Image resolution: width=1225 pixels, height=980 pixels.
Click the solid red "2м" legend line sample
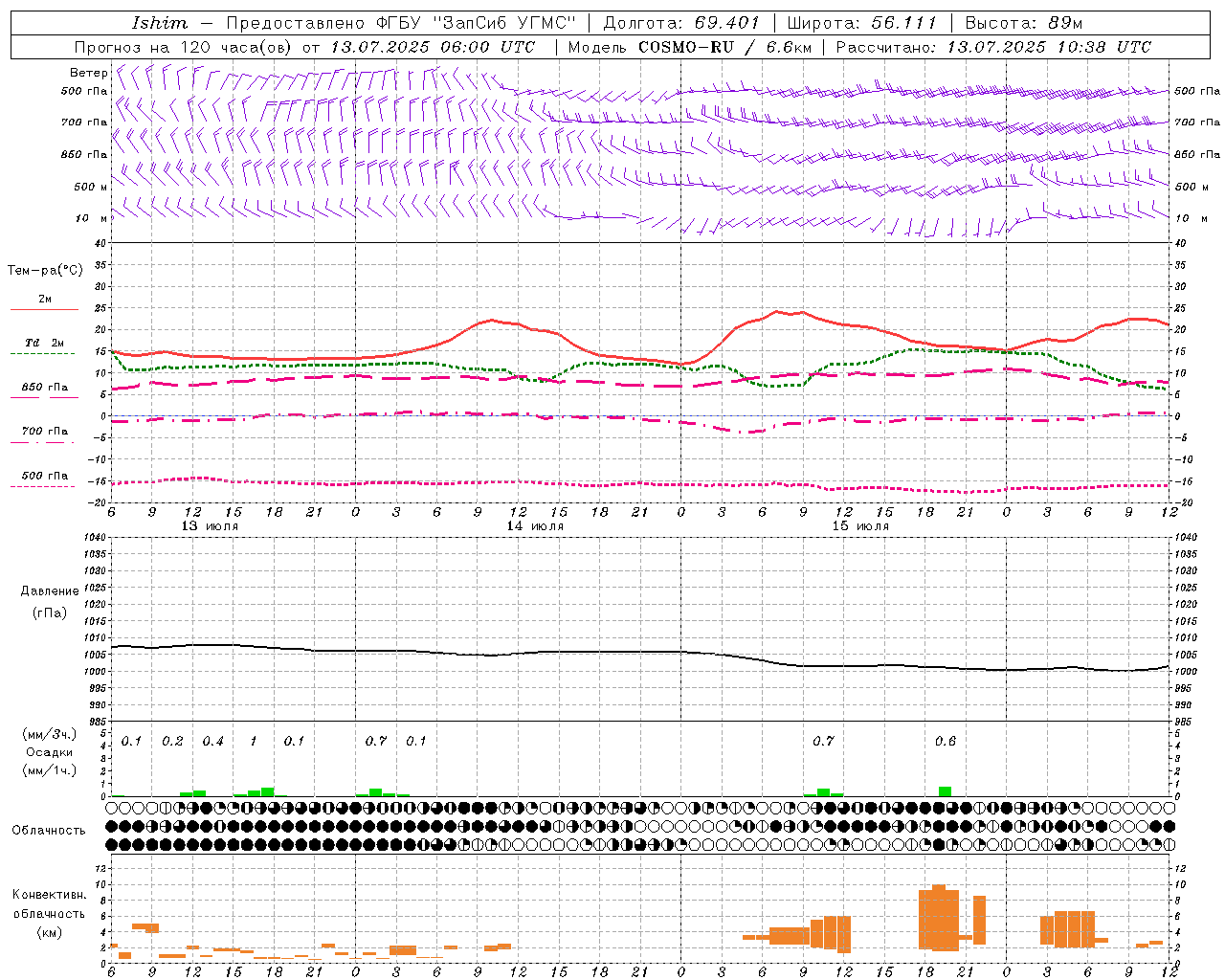click(x=44, y=310)
